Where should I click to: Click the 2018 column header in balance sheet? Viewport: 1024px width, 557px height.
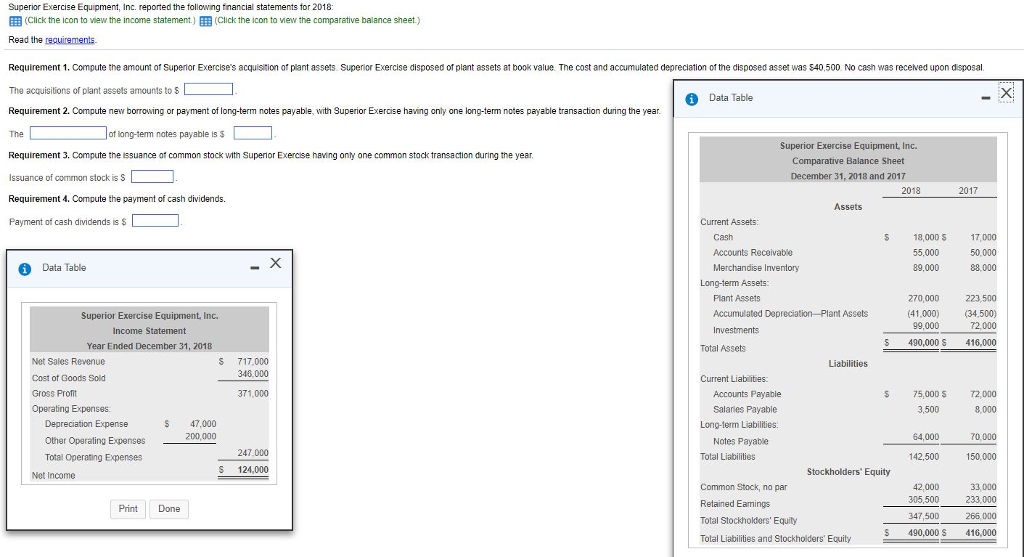click(911, 191)
